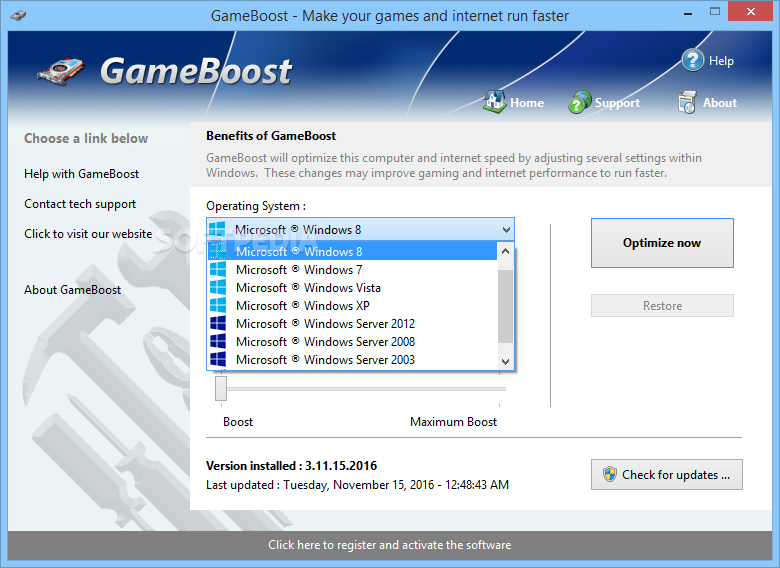
Task: Pick Microsoft Windows Server 2003 option
Action: [352, 359]
